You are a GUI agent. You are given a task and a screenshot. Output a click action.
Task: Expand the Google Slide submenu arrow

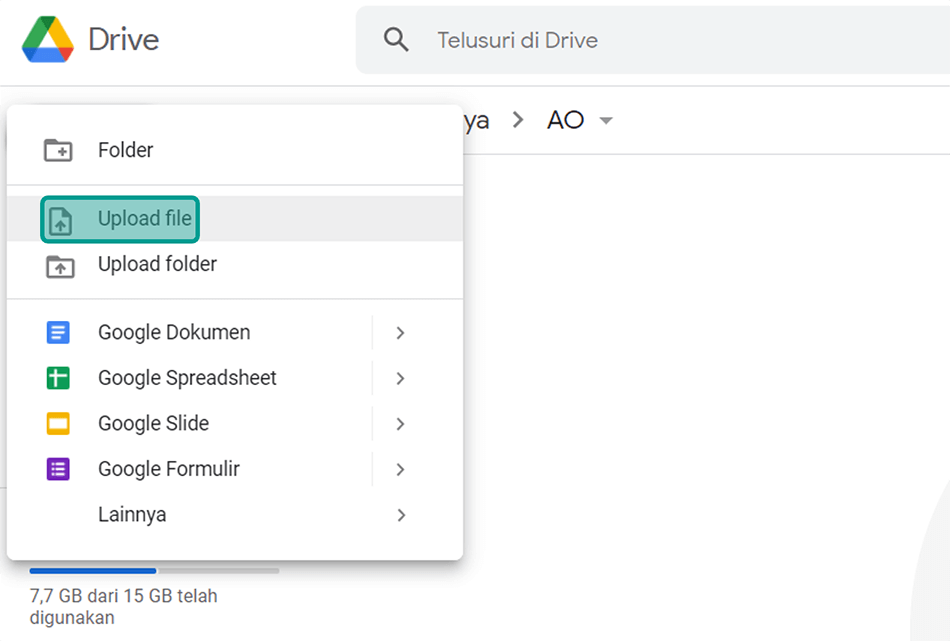(x=400, y=423)
